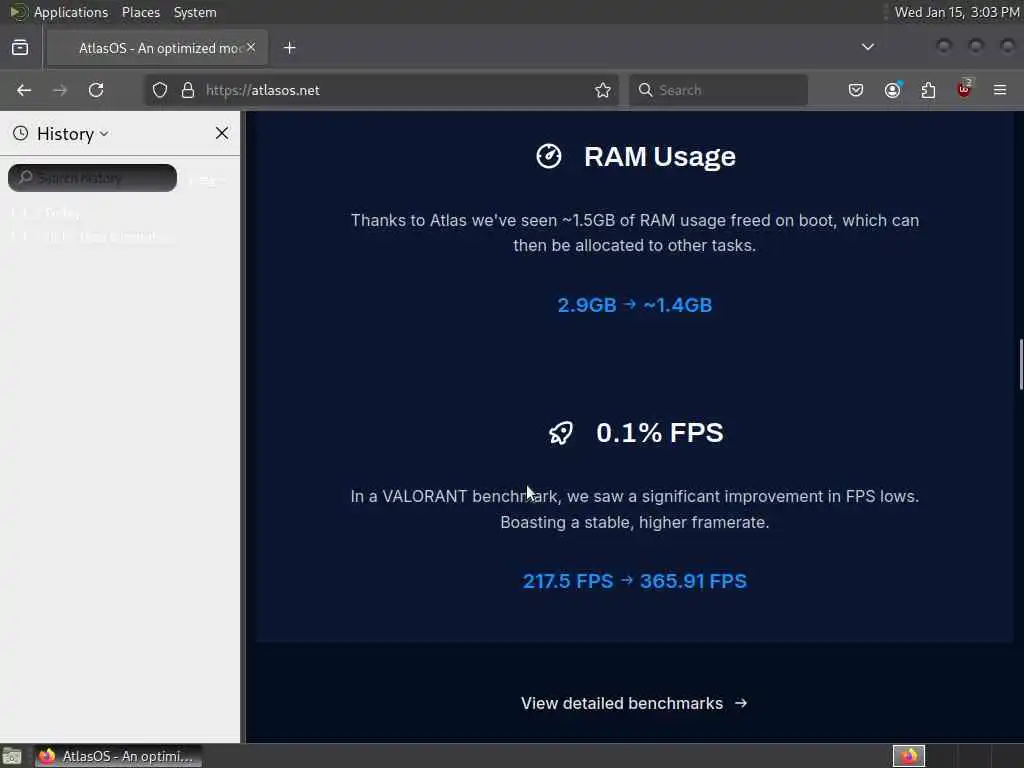Image resolution: width=1024 pixels, height=768 pixels.
Task: Click the clock showing Wed Jan 15
Action: coord(957,12)
